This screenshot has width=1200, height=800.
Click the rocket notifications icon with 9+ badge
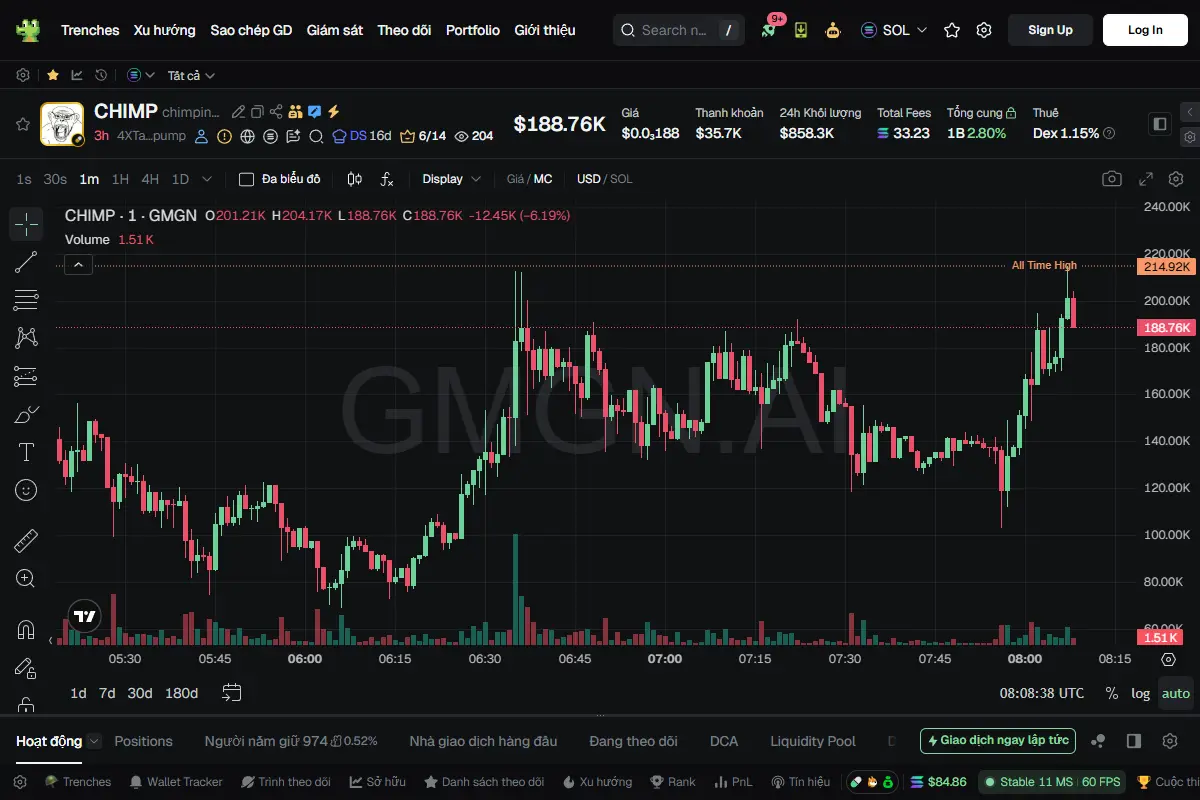(768, 30)
